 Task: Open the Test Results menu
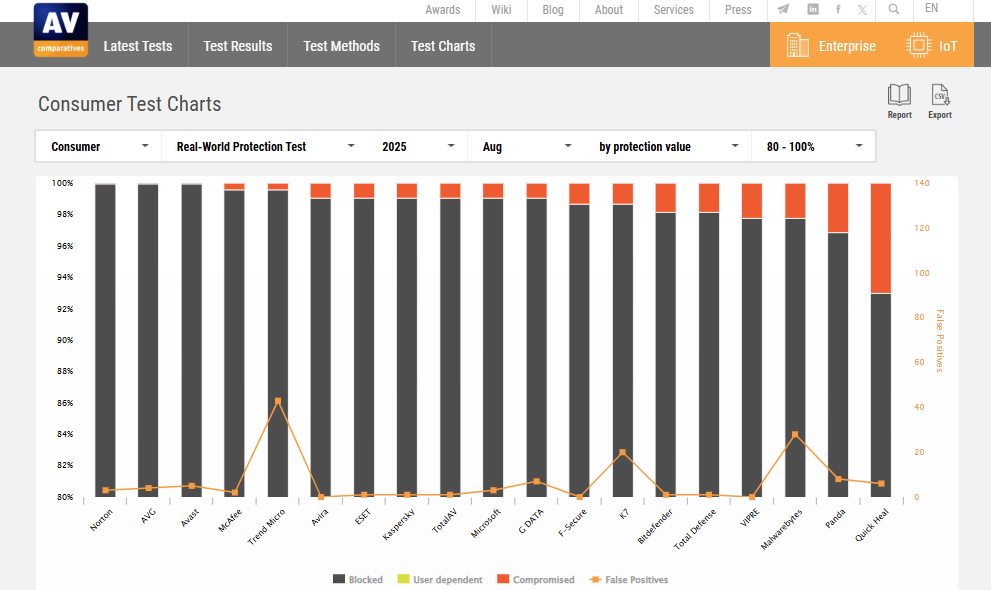pos(238,45)
